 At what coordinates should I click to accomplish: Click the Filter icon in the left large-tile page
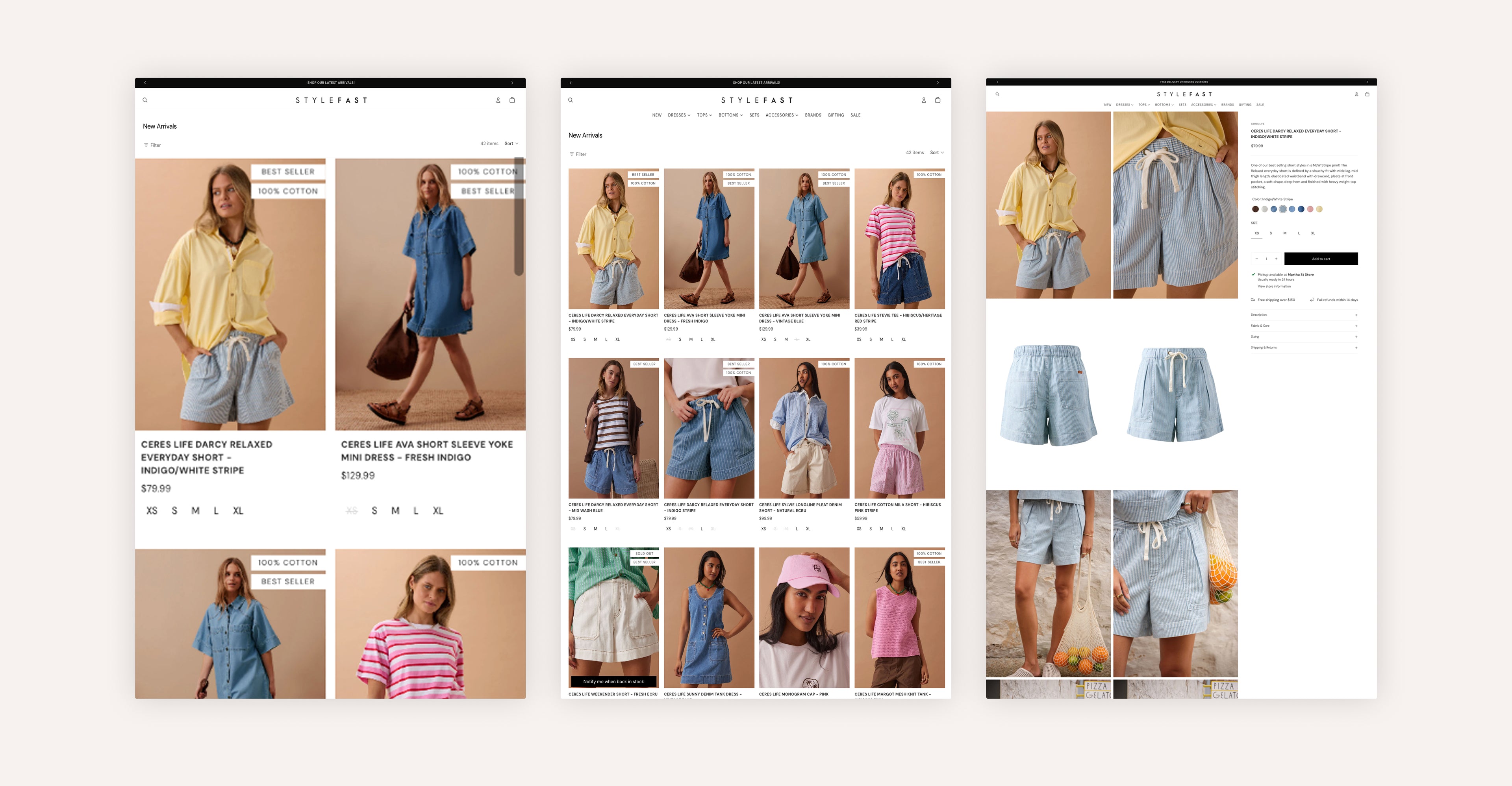coord(146,145)
